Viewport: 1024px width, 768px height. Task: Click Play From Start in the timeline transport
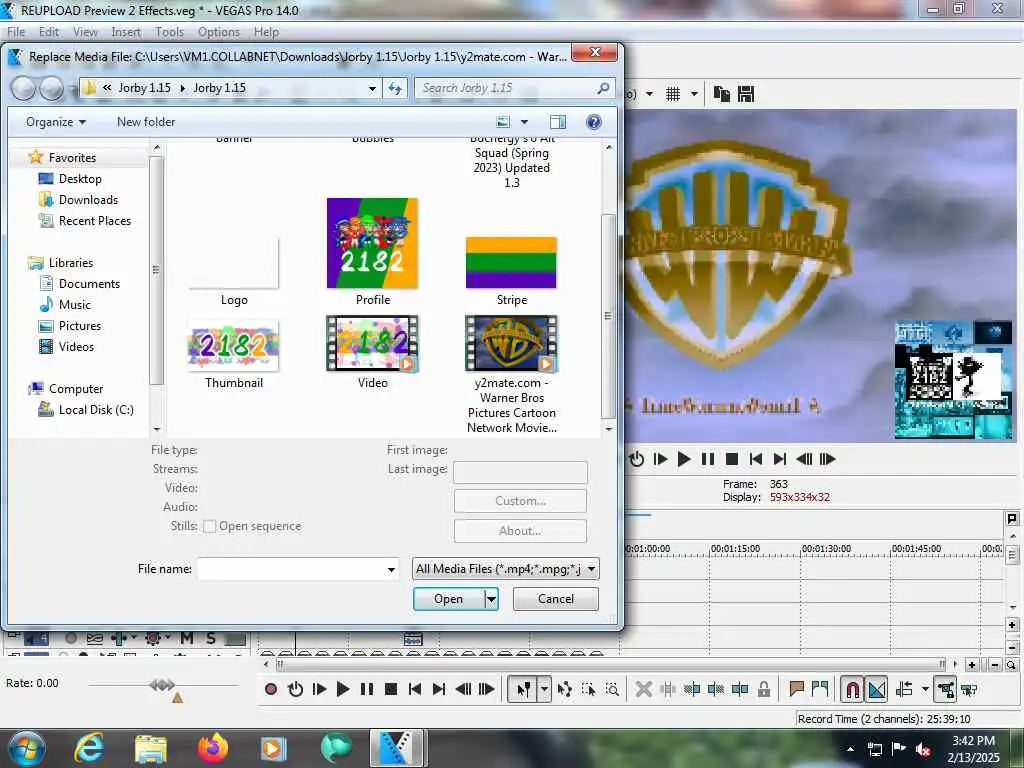pyautogui.click(x=319, y=689)
